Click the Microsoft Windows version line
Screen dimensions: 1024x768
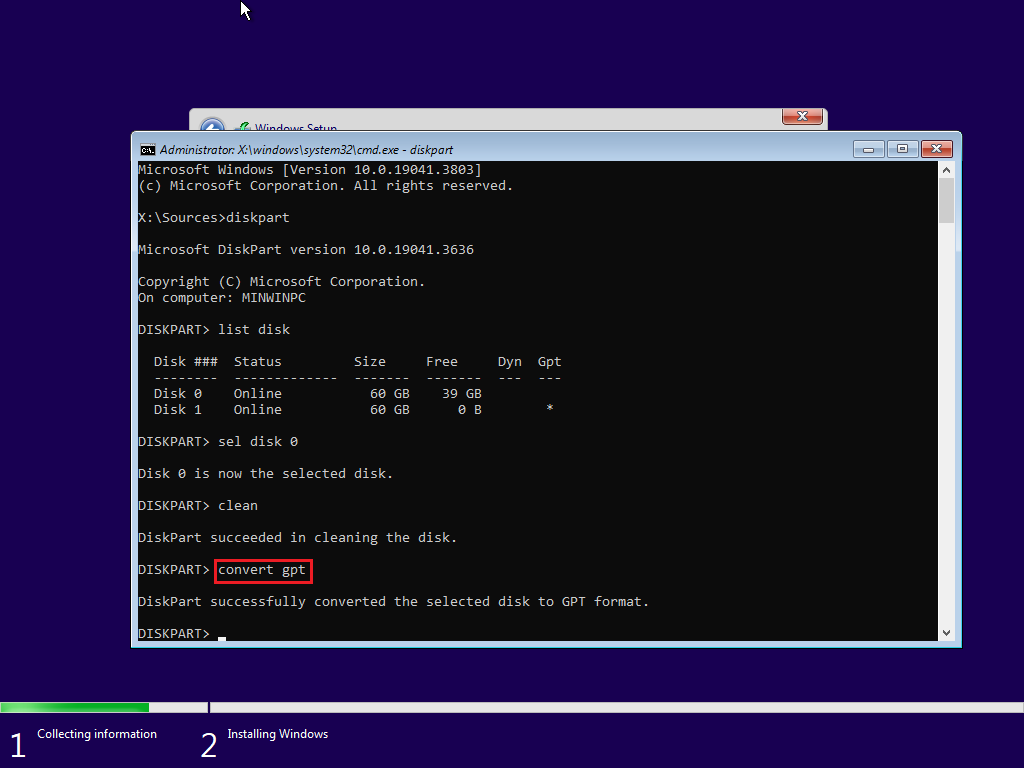click(310, 170)
